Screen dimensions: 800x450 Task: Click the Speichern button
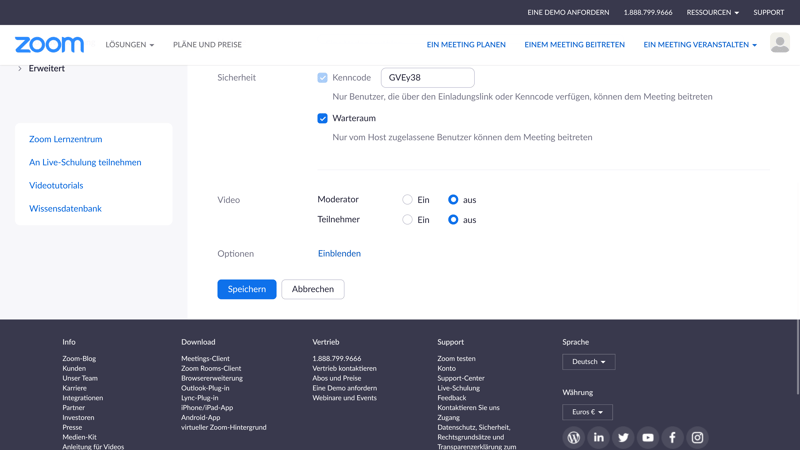[246, 289]
